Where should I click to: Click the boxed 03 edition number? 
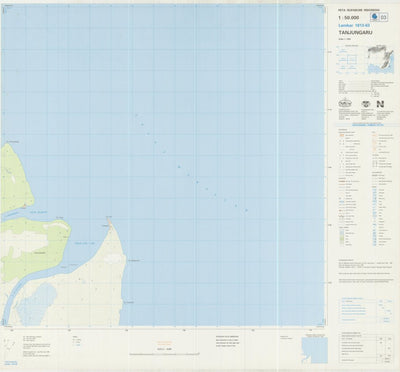coord(385,17)
